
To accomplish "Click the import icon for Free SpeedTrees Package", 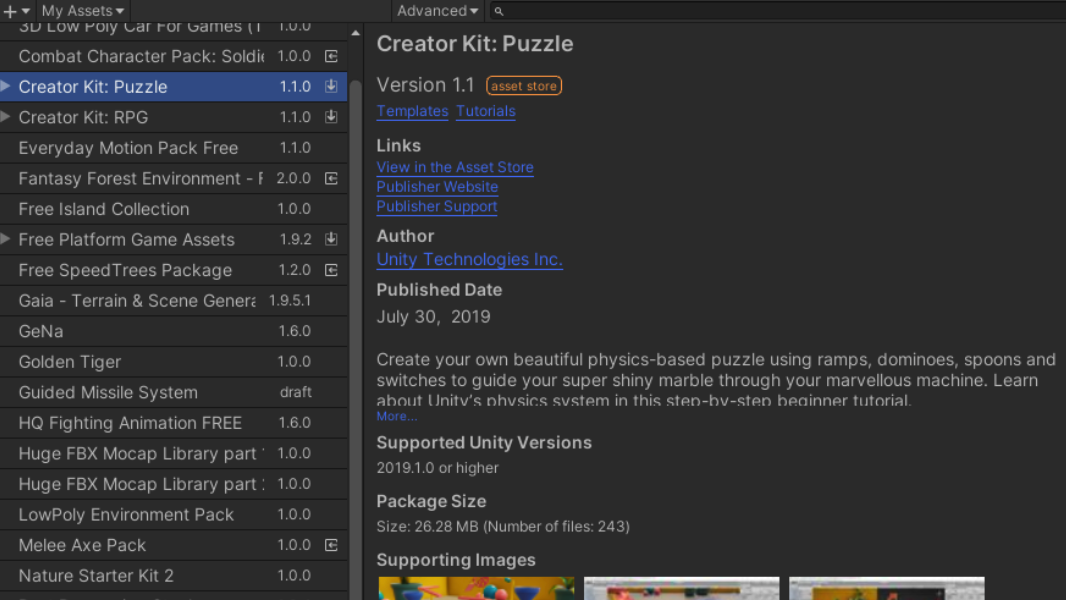I will (x=331, y=270).
